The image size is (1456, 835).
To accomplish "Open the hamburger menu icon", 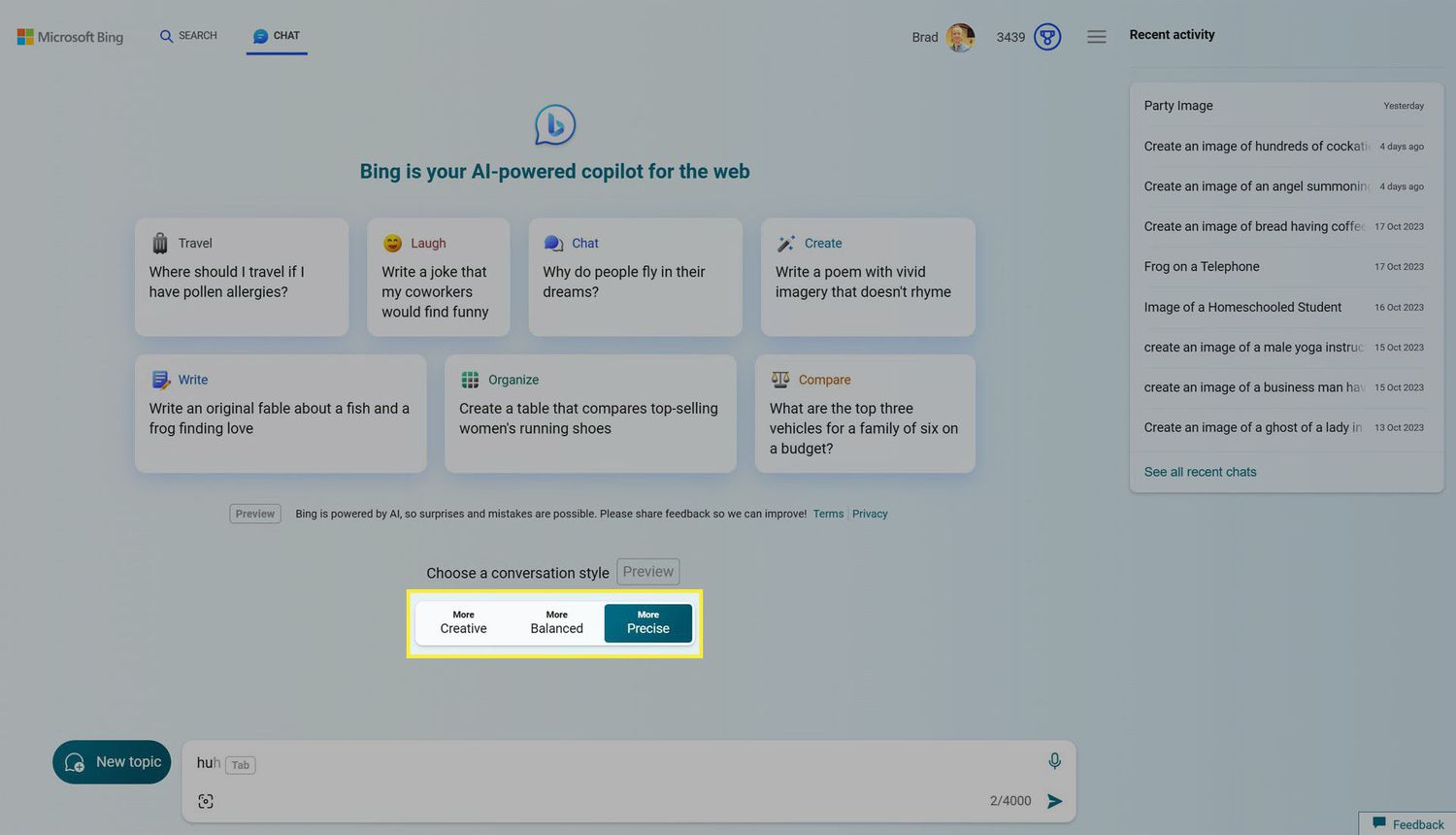I will coord(1096,37).
